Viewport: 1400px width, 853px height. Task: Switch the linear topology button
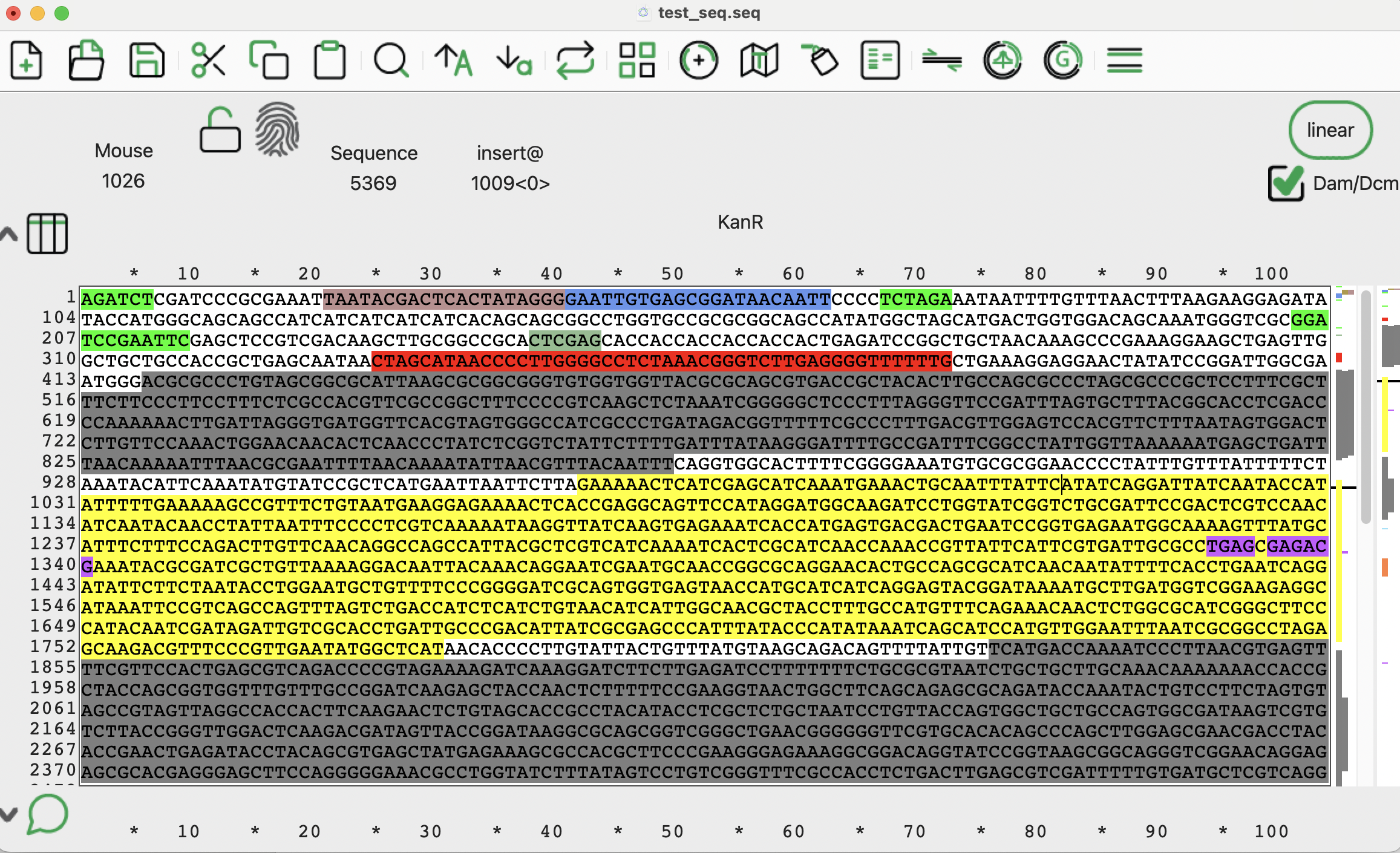click(1330, 130)
